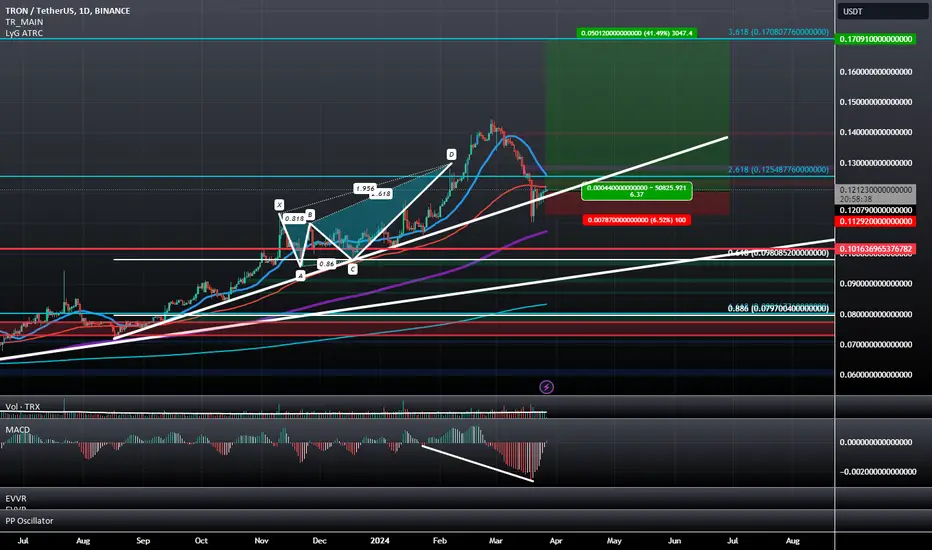This screenshot has width=932, height=550.
Task: Click the Apr label on time axis
Action: coord(556,540)
